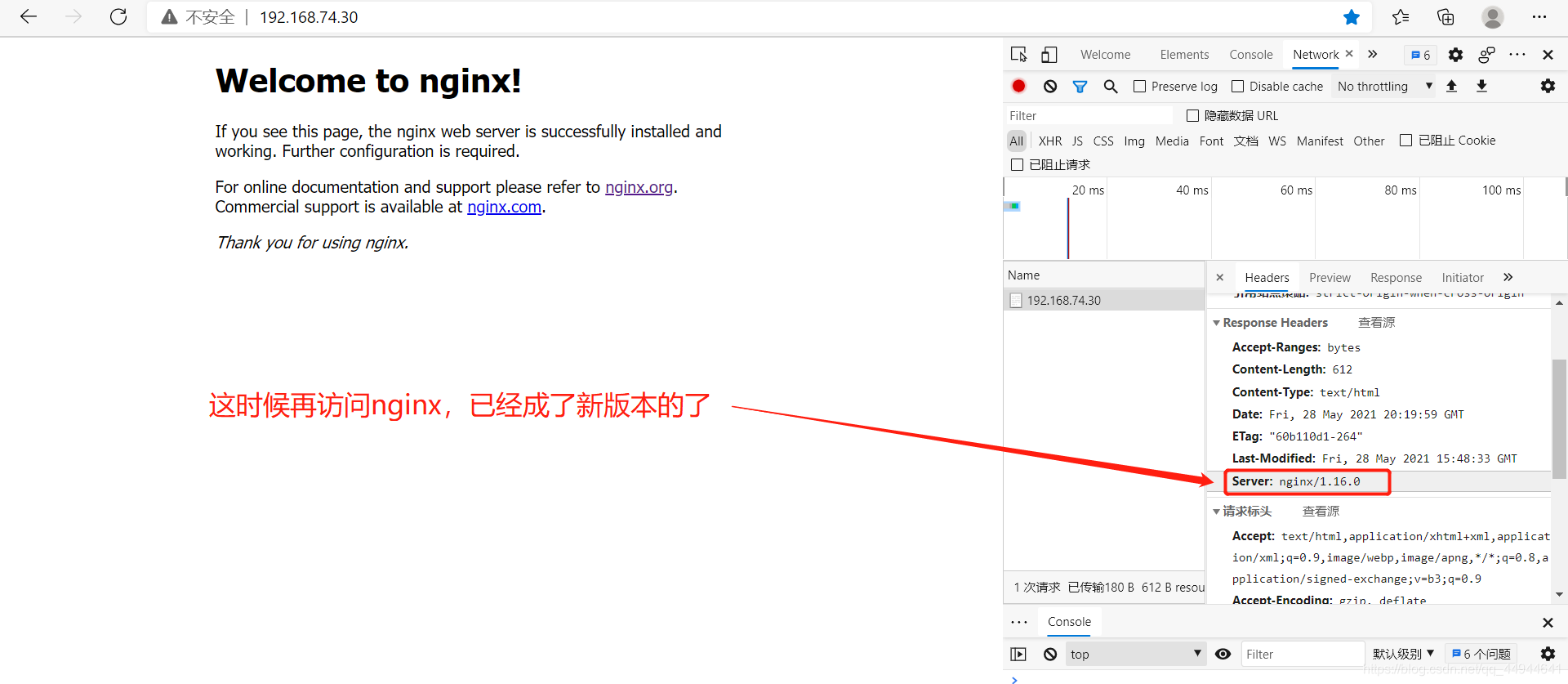Open the DevTools experiments feedback icon
The height and width of the screenshot is (684, 1568).
[x=1486, y=55]
